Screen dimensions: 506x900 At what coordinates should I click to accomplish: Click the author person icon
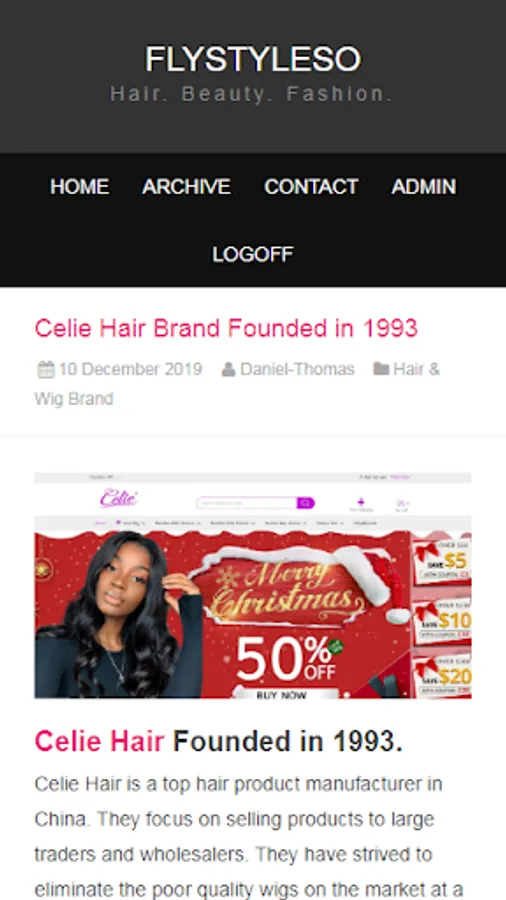[228, 369]
